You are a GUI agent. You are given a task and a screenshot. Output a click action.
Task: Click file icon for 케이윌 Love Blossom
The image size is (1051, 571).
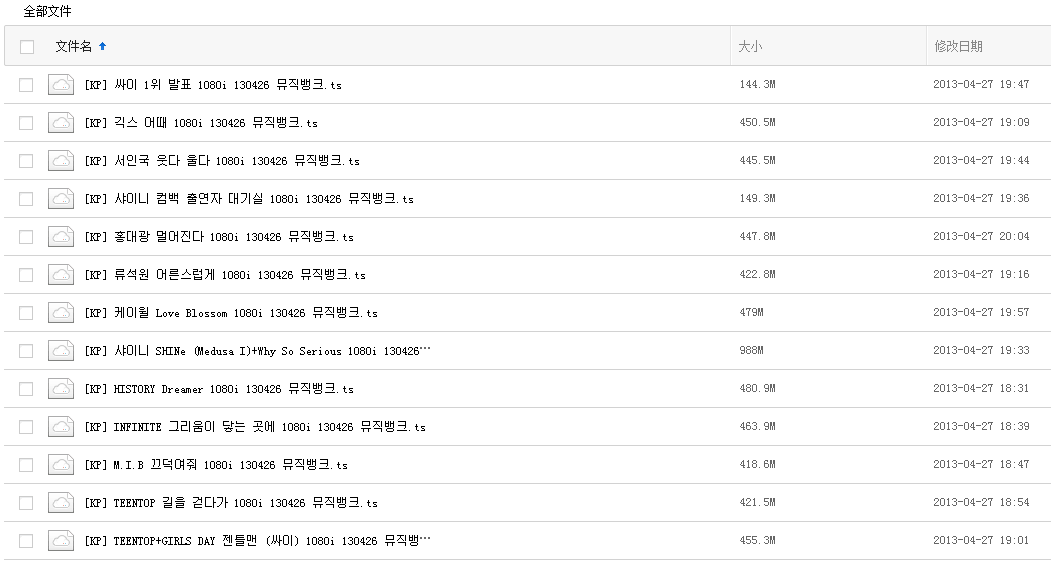pyautogui.click(x=62, y=313)
